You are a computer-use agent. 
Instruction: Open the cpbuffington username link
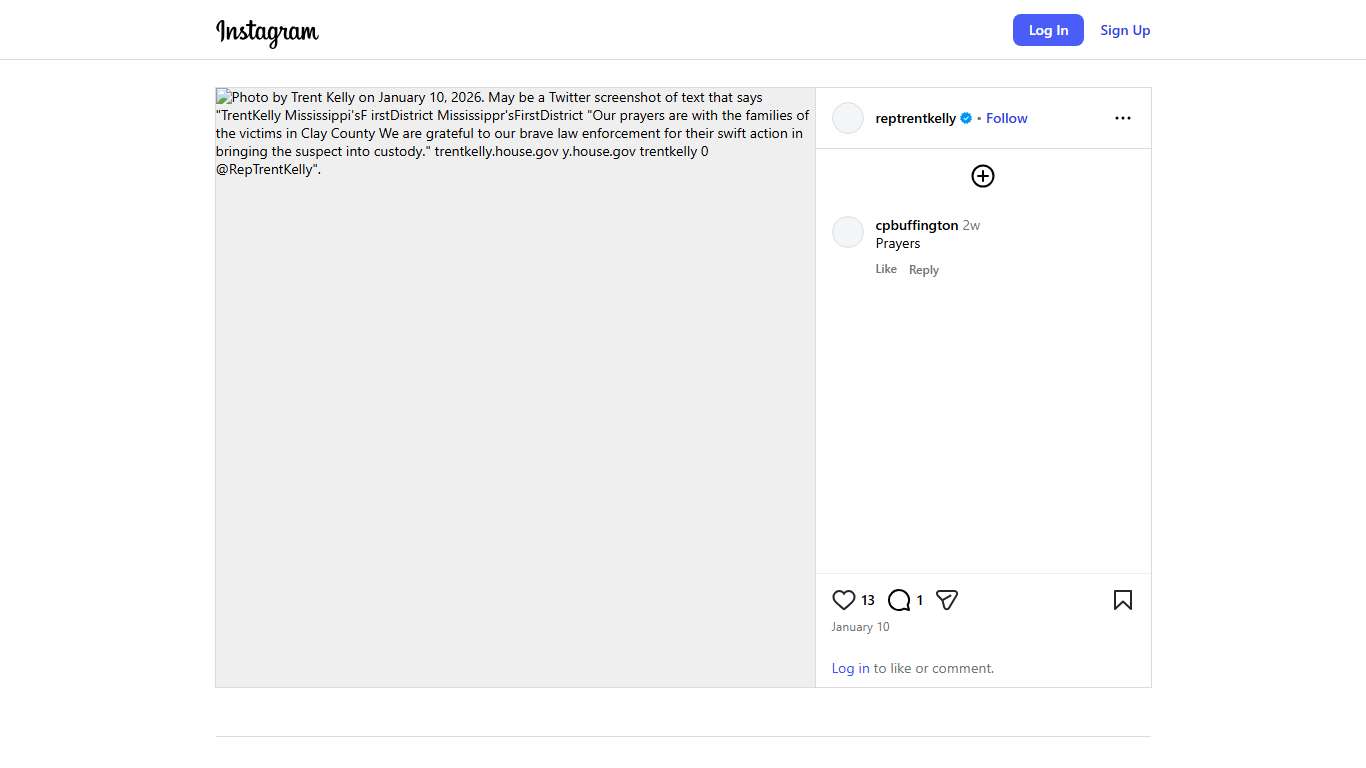(x=916, y=225)
